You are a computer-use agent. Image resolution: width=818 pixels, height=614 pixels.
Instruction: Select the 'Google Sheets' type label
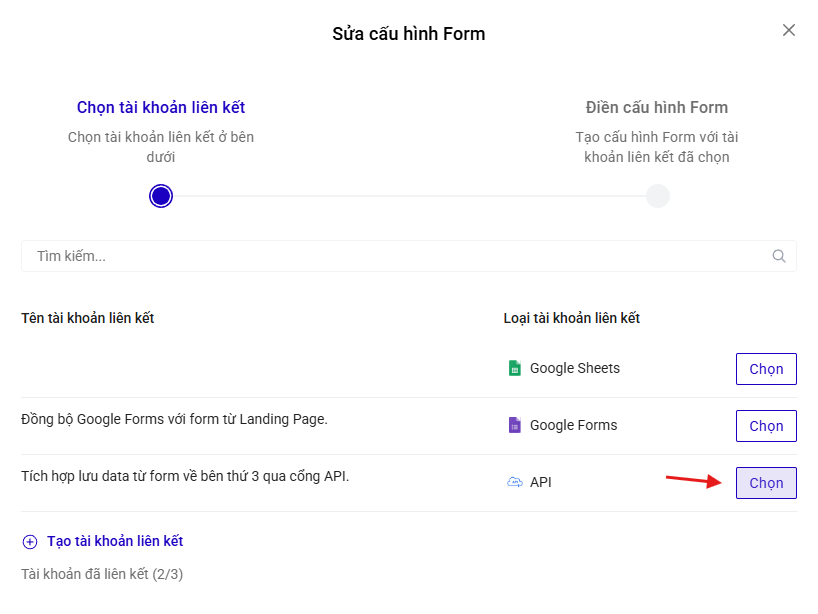574,368
